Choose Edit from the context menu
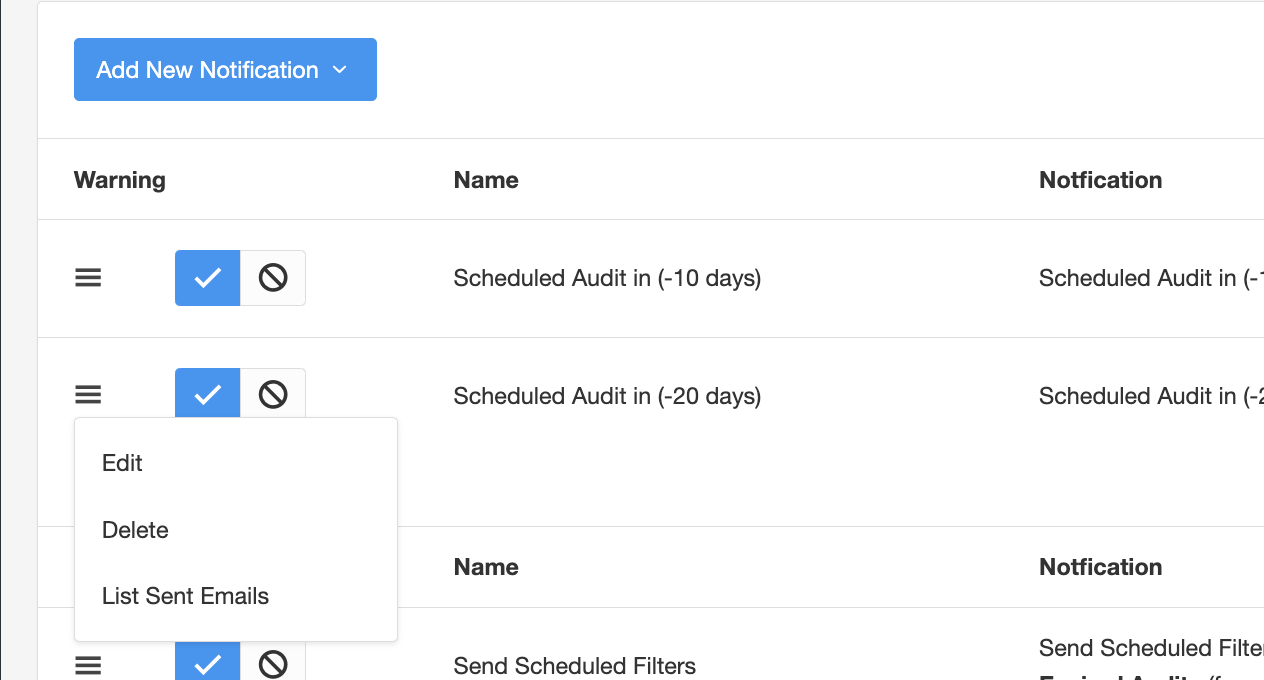This screenshot has height=680, width=1264. pyautogui.click(x=236, y=463)
